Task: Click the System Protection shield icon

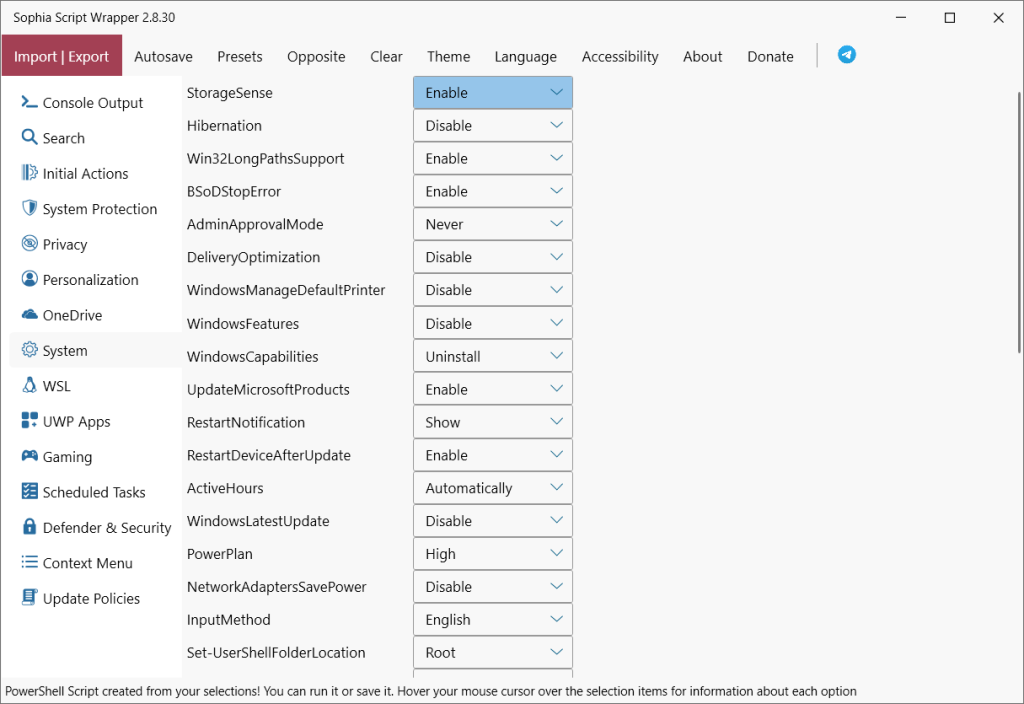Action: pos(29,208)
